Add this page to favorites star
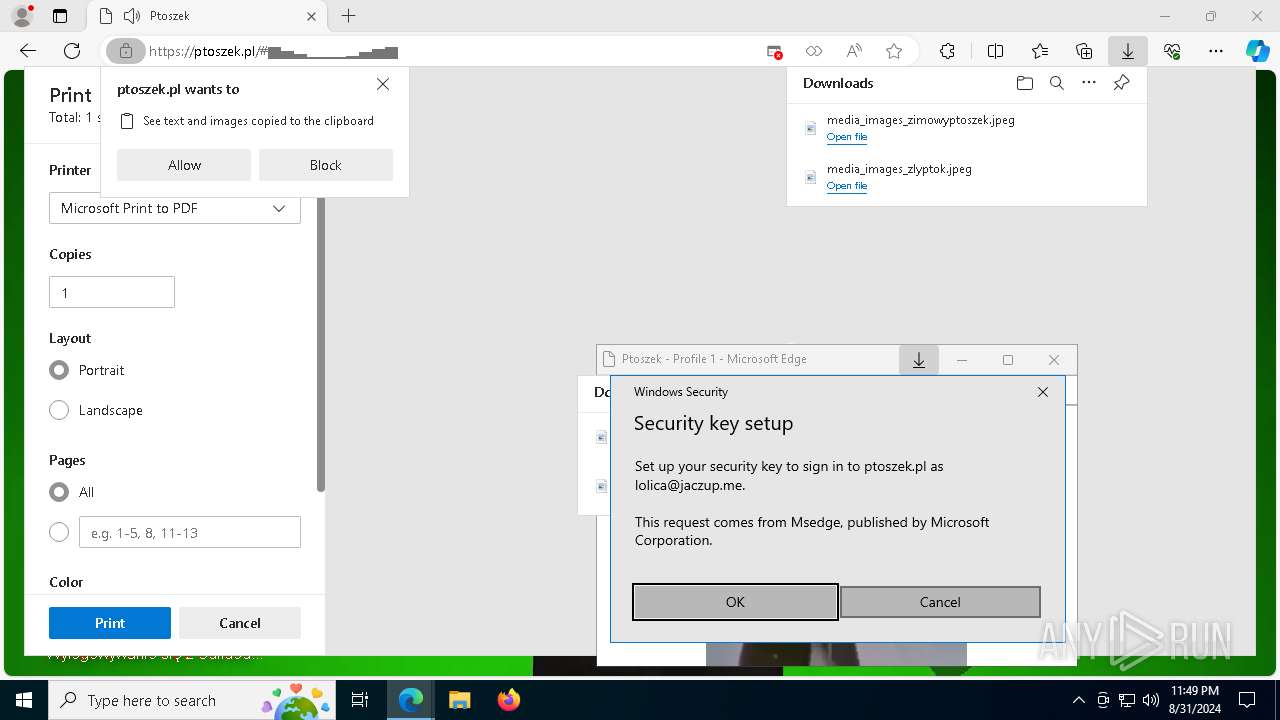 click(x=894, y=51)
